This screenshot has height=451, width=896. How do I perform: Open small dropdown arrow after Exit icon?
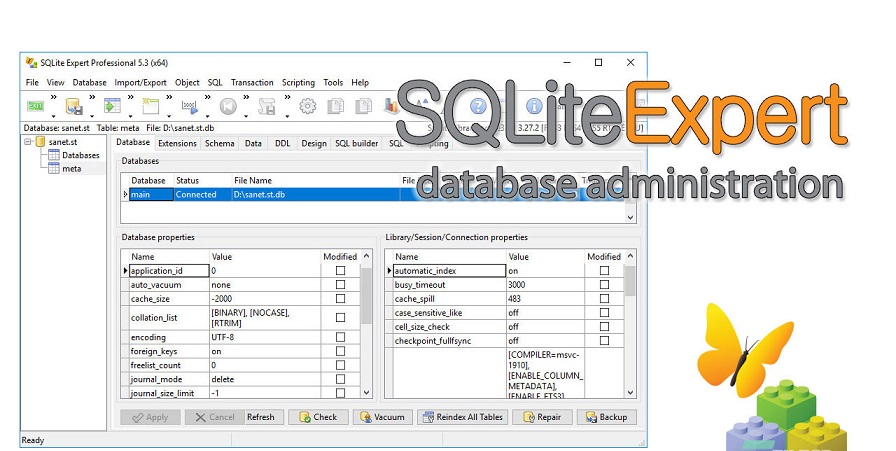[54, 115]
